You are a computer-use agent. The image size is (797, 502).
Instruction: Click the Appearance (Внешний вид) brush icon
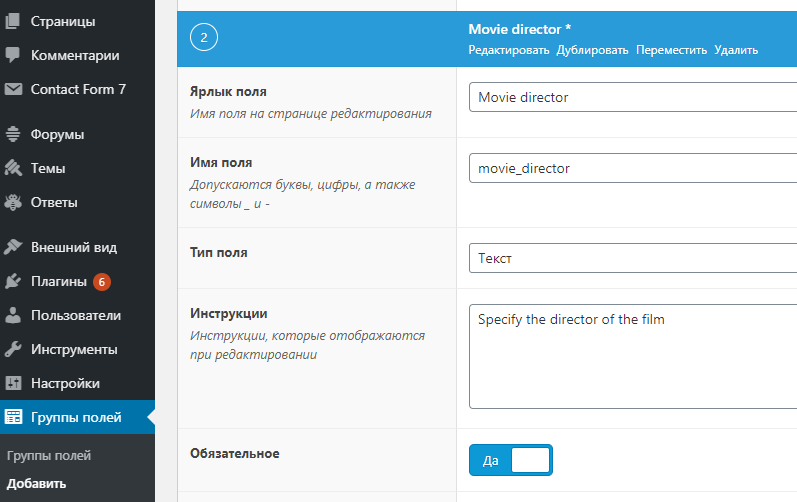point(13,247)
